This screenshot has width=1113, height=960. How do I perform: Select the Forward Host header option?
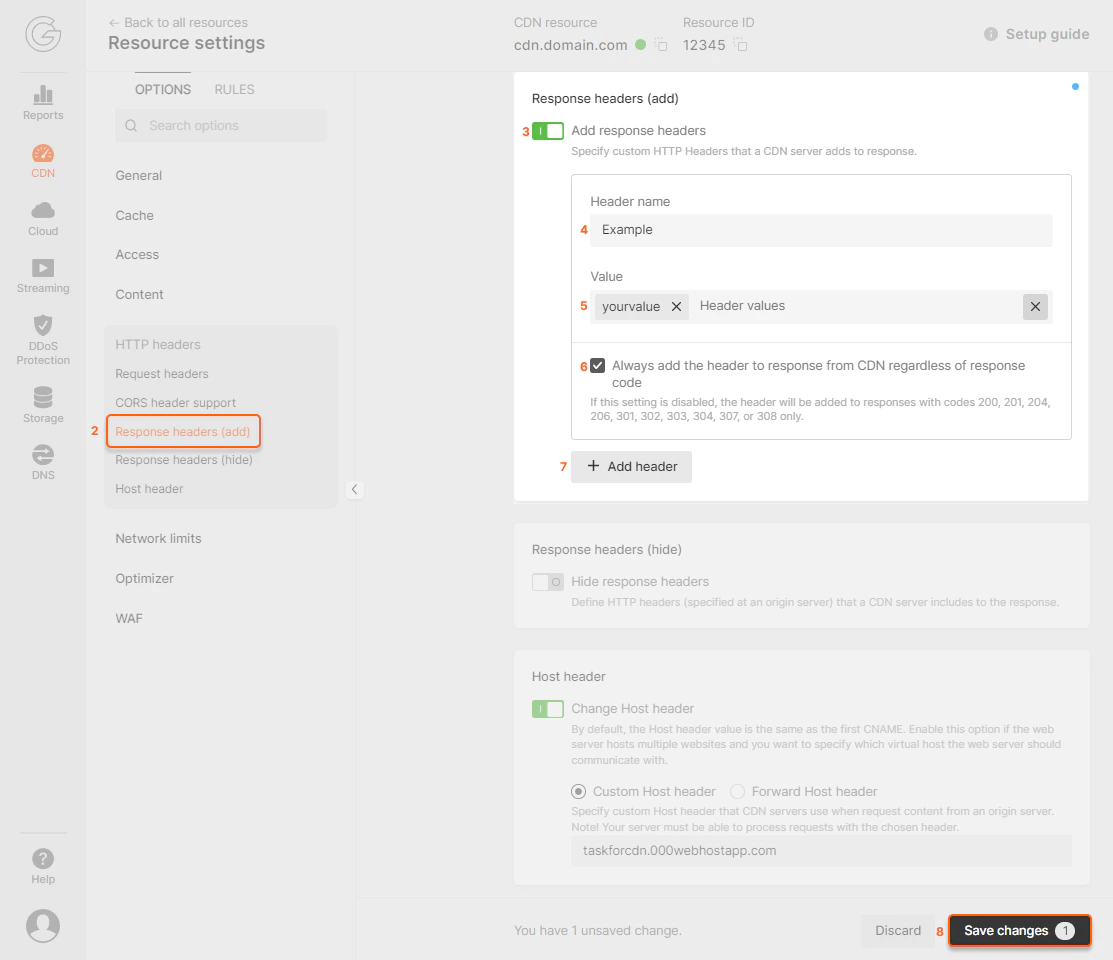[x=736, y=791]
